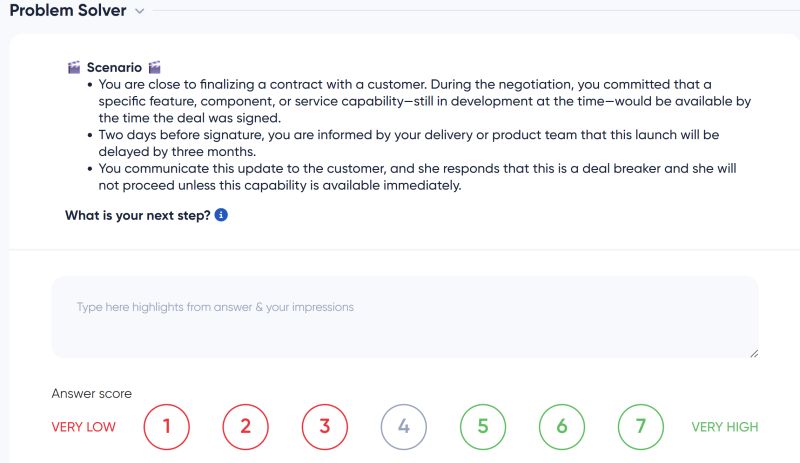800x463 pixels.
Task: Select answer score 1
Action: click(x=167, y=427)
